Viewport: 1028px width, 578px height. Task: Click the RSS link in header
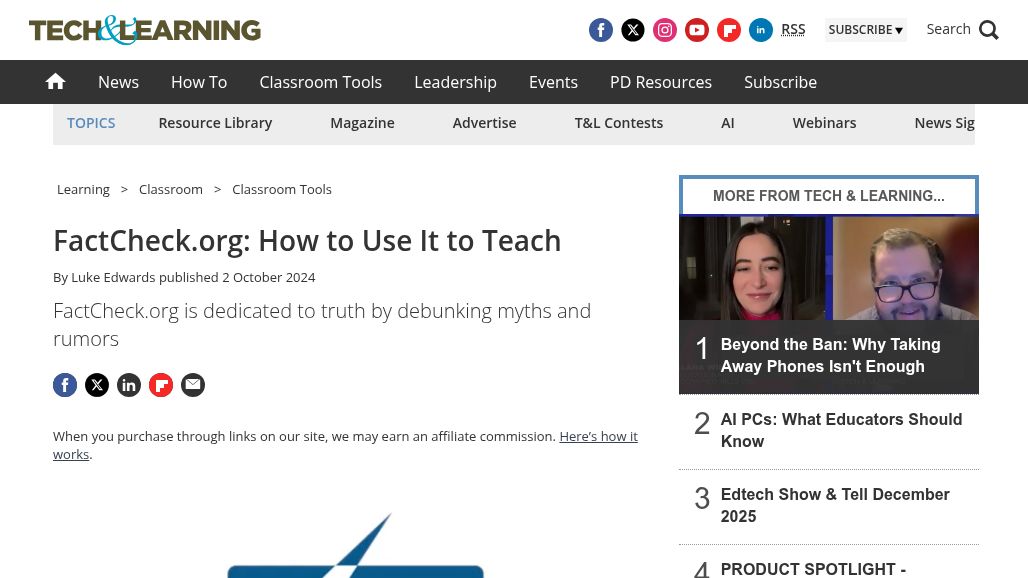point(793,29)
